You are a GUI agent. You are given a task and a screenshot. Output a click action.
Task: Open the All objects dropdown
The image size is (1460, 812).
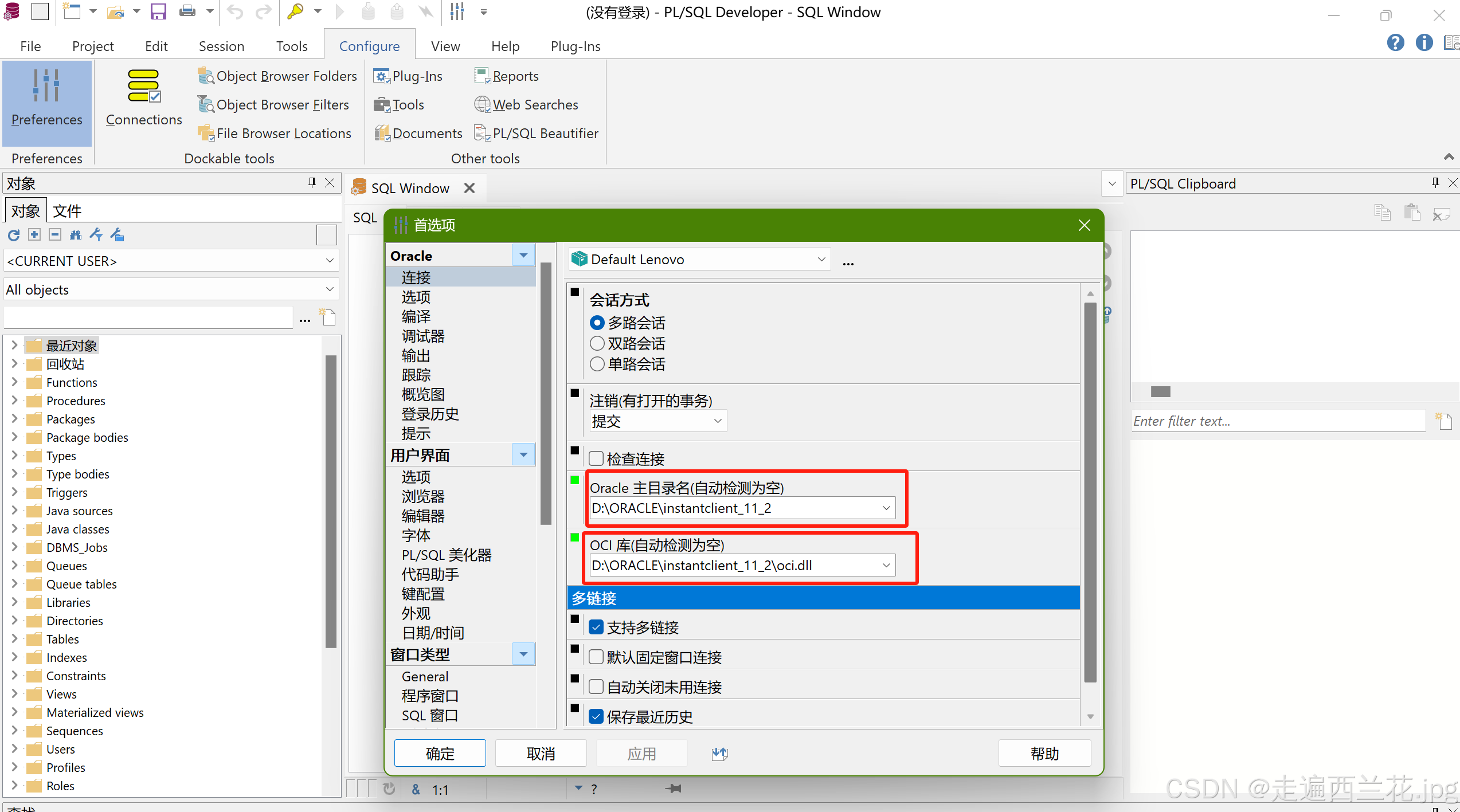point(330,289)
